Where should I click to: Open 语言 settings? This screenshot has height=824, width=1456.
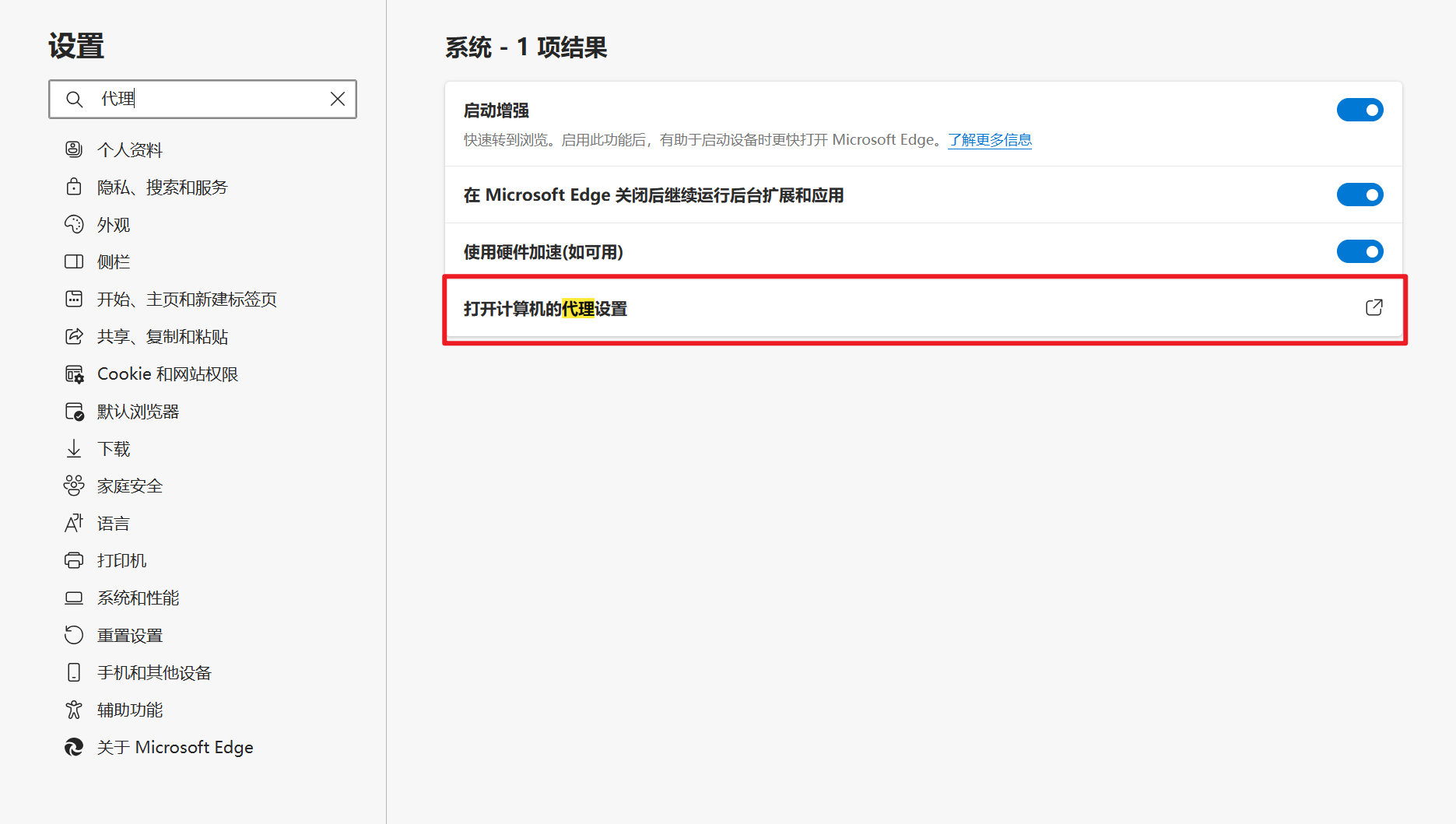pos(113,524)
